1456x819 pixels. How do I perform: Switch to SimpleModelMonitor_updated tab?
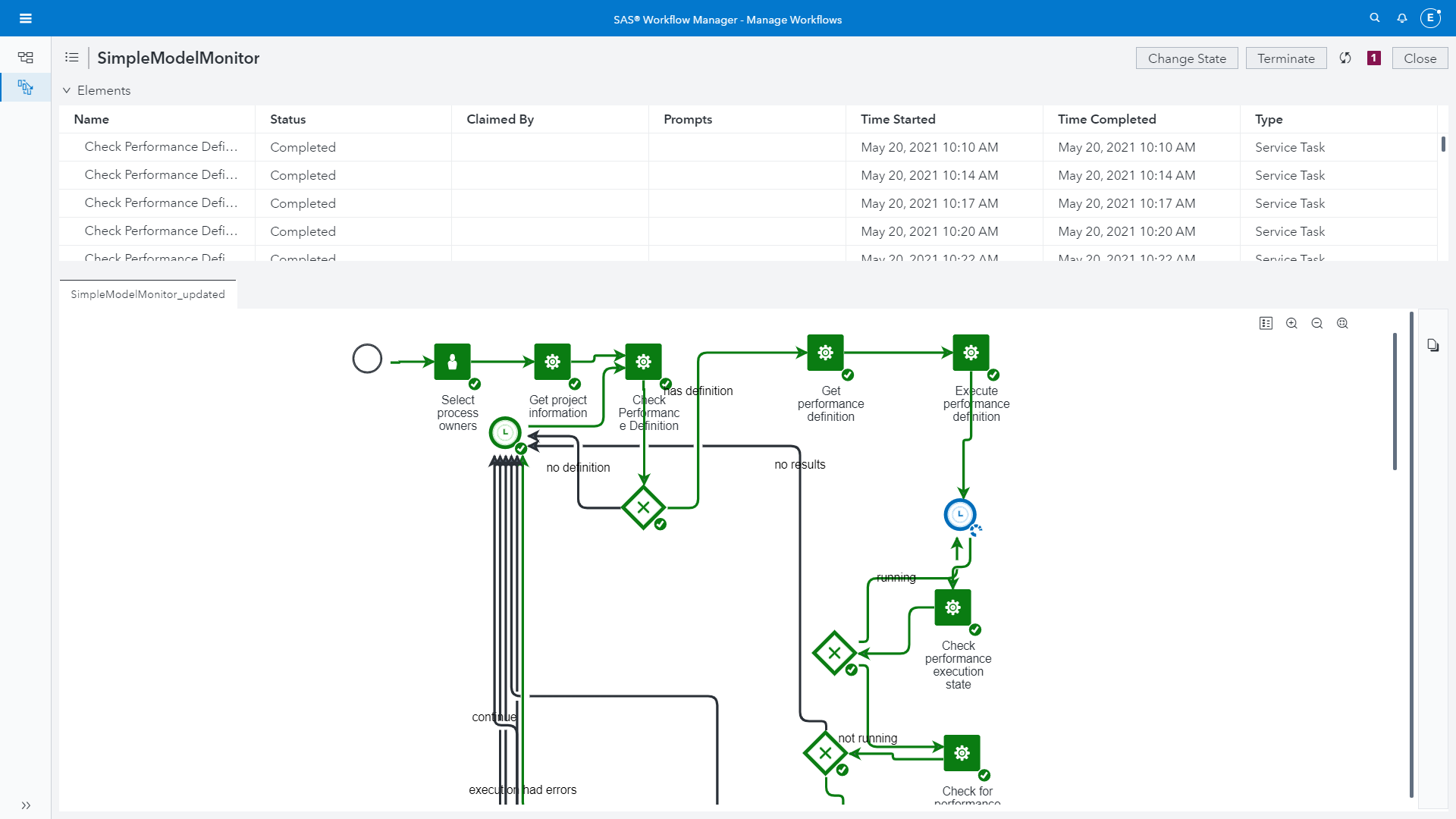pos(148,294)
